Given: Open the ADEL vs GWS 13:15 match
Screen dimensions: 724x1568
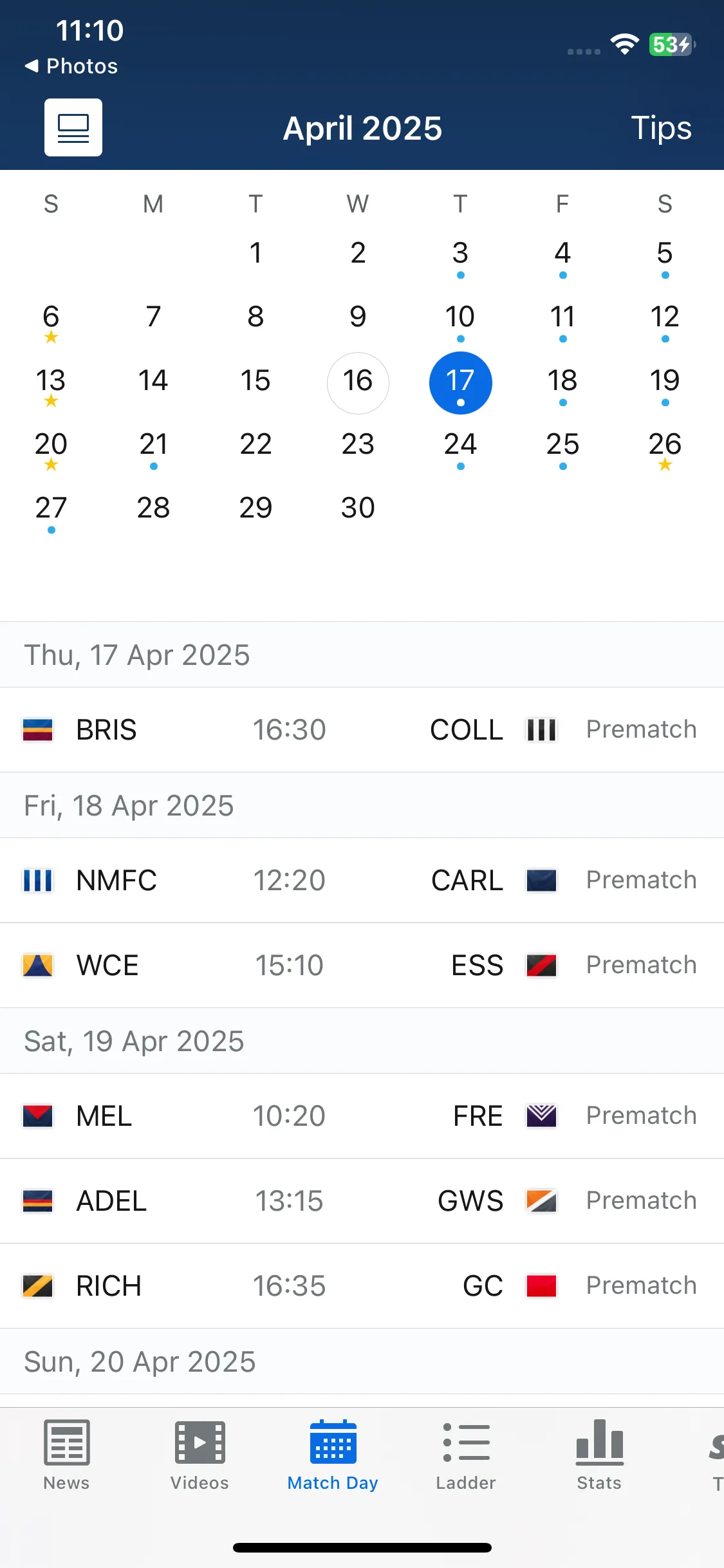Looking at the screenshot, I should (362, 1201).
